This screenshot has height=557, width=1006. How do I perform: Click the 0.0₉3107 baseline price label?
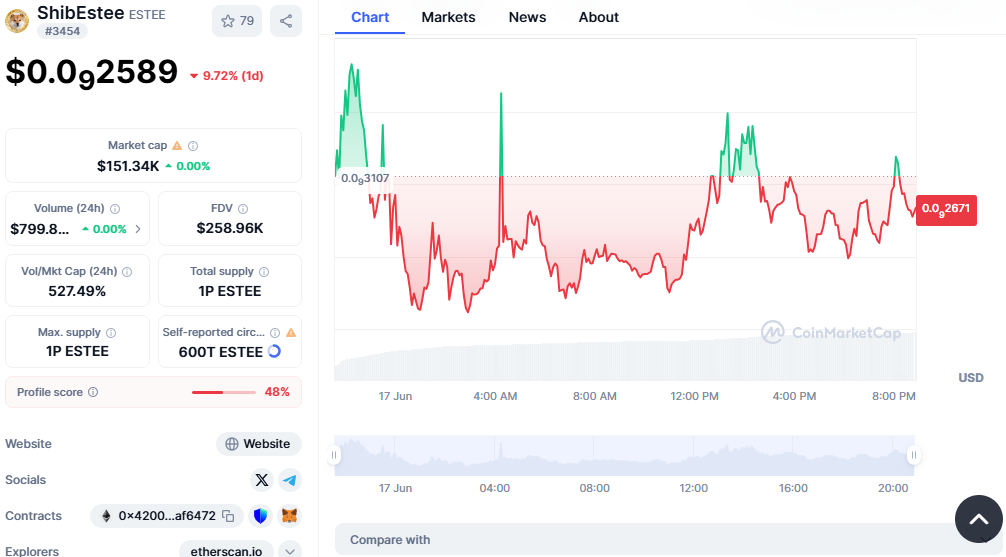tap(364, 178)
